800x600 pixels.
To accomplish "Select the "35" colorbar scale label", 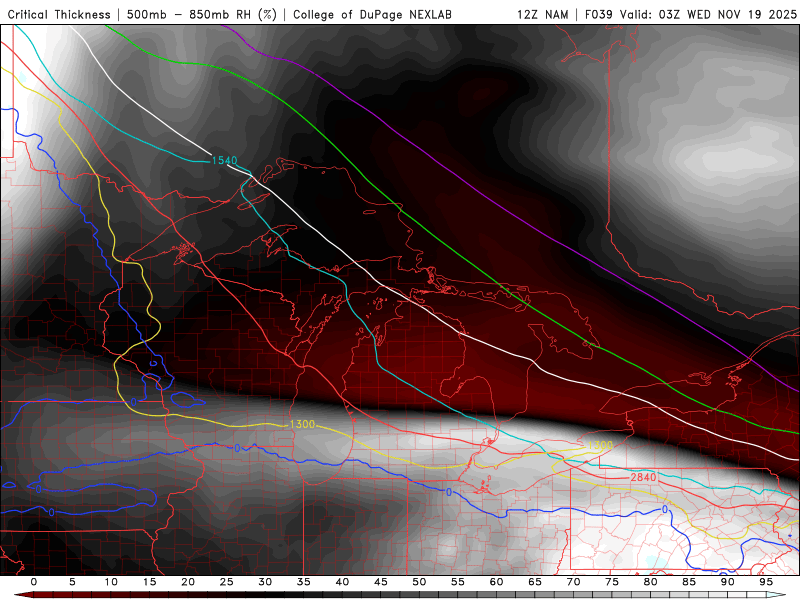I will [304, 582].
